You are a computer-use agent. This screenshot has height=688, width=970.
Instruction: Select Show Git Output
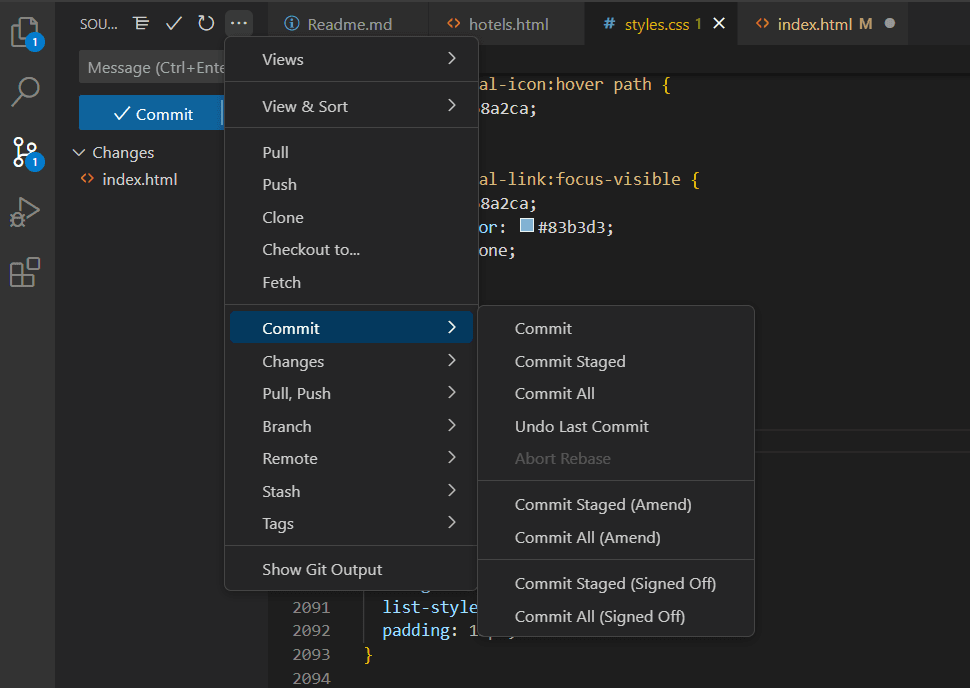pyautogui.click(x=351, y=569)
